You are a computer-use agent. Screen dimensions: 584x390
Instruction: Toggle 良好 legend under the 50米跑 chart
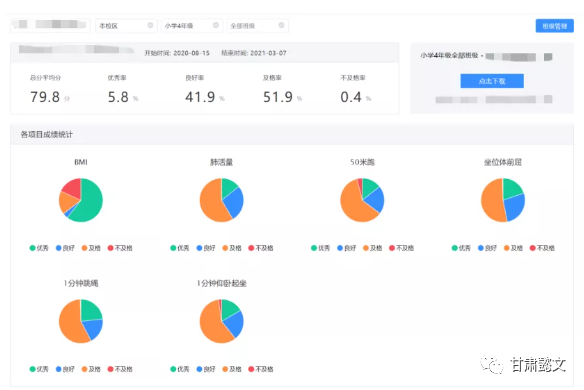347,248
